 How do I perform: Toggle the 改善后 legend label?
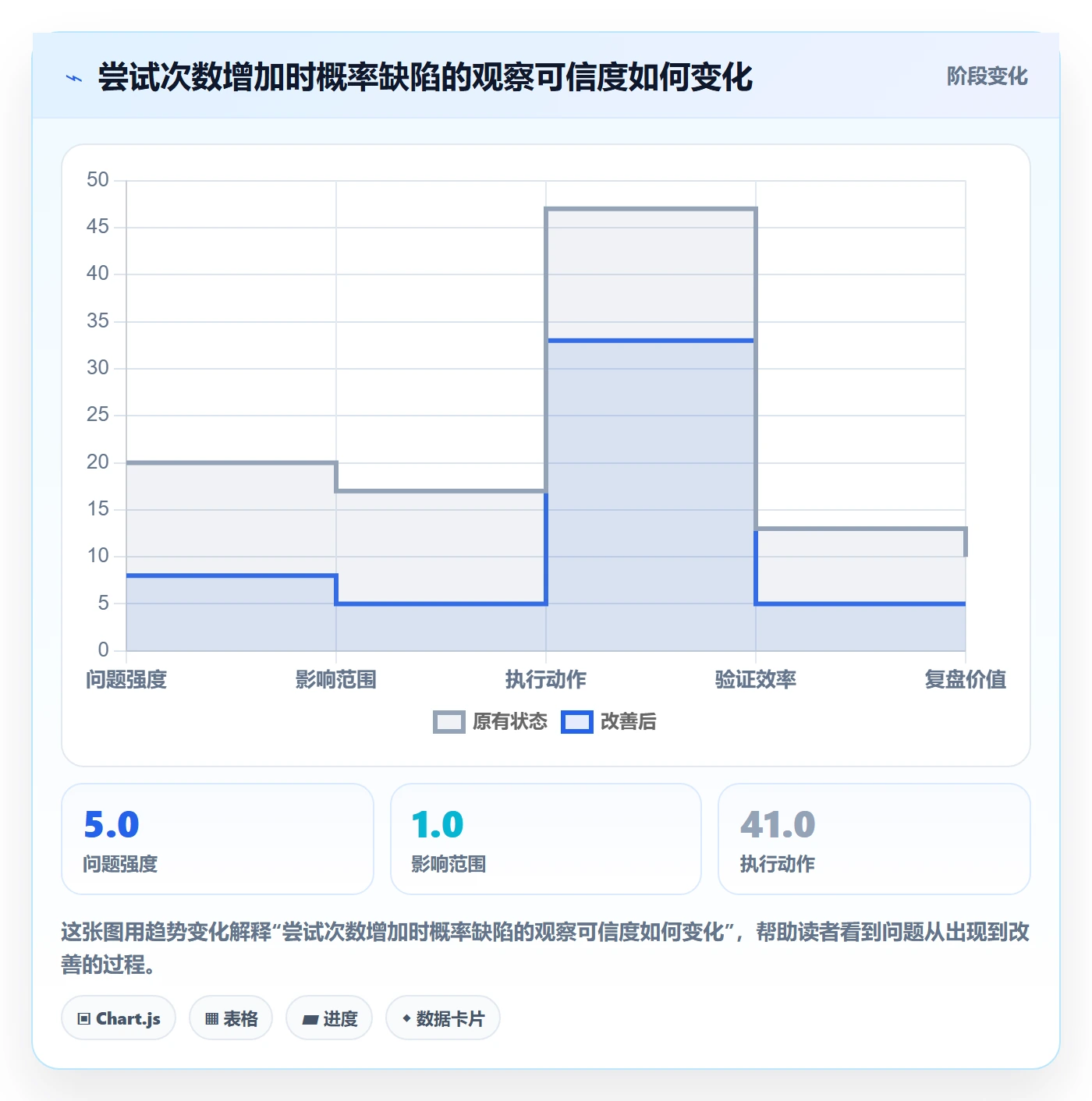click(629, 722)
